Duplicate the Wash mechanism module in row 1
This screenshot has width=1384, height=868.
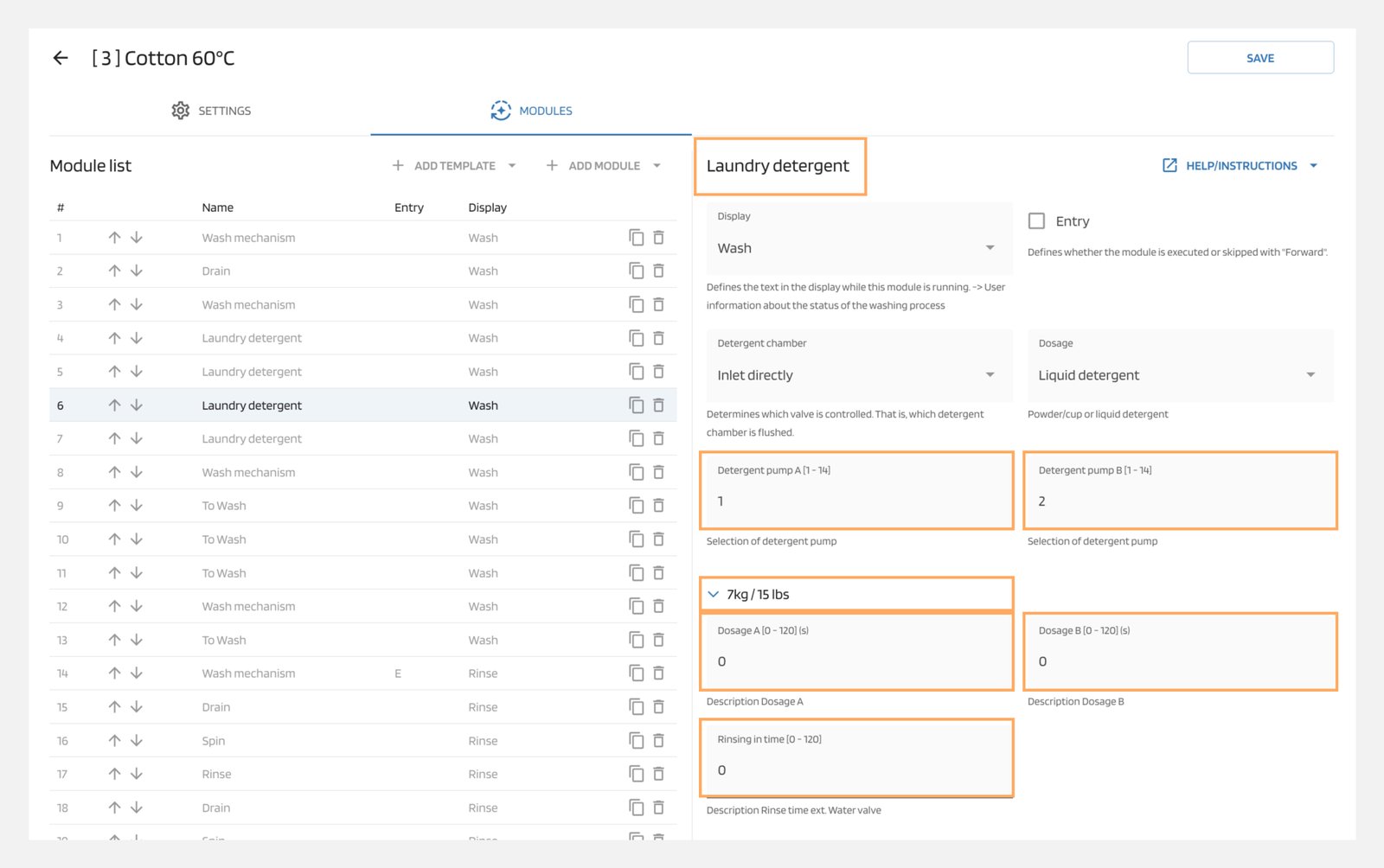click(637, 238)
